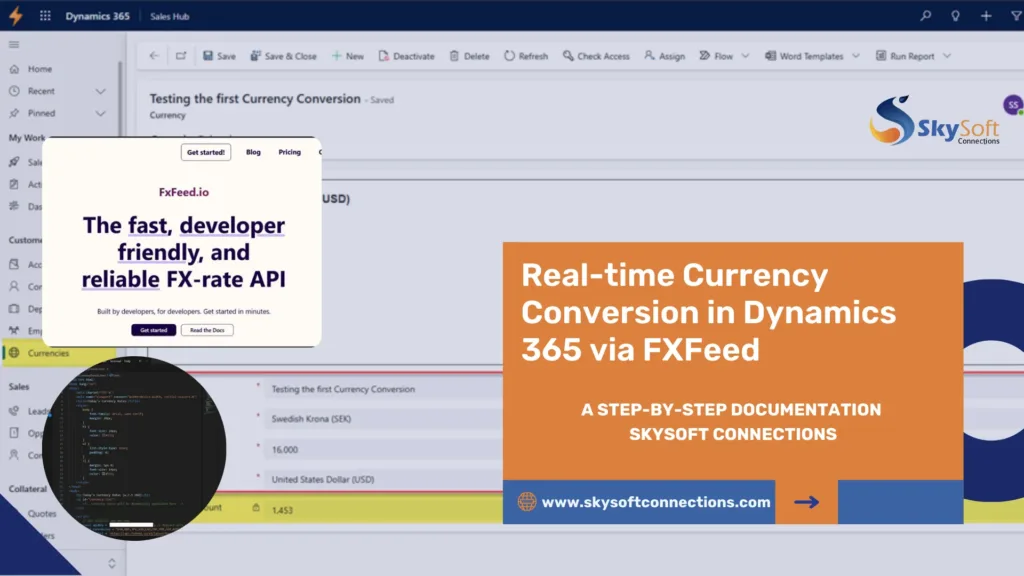Click the Read the Docs button

point(207,330)
